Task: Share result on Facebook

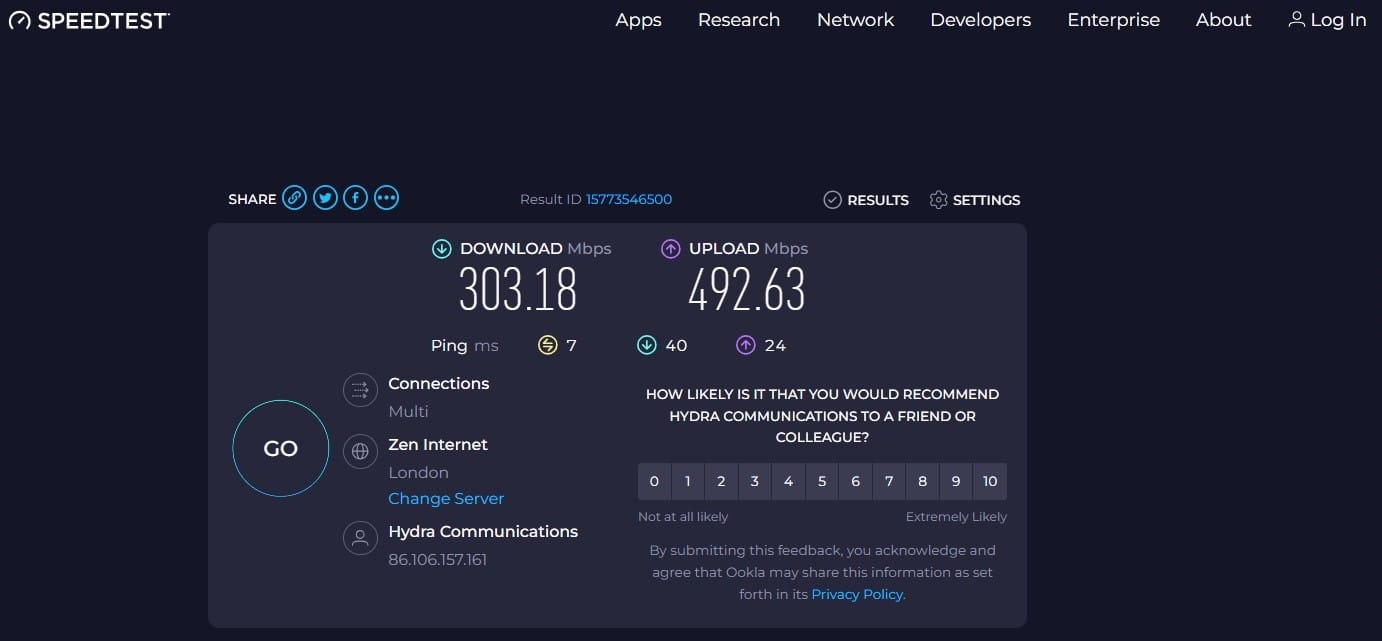Action: click(355, 198)
